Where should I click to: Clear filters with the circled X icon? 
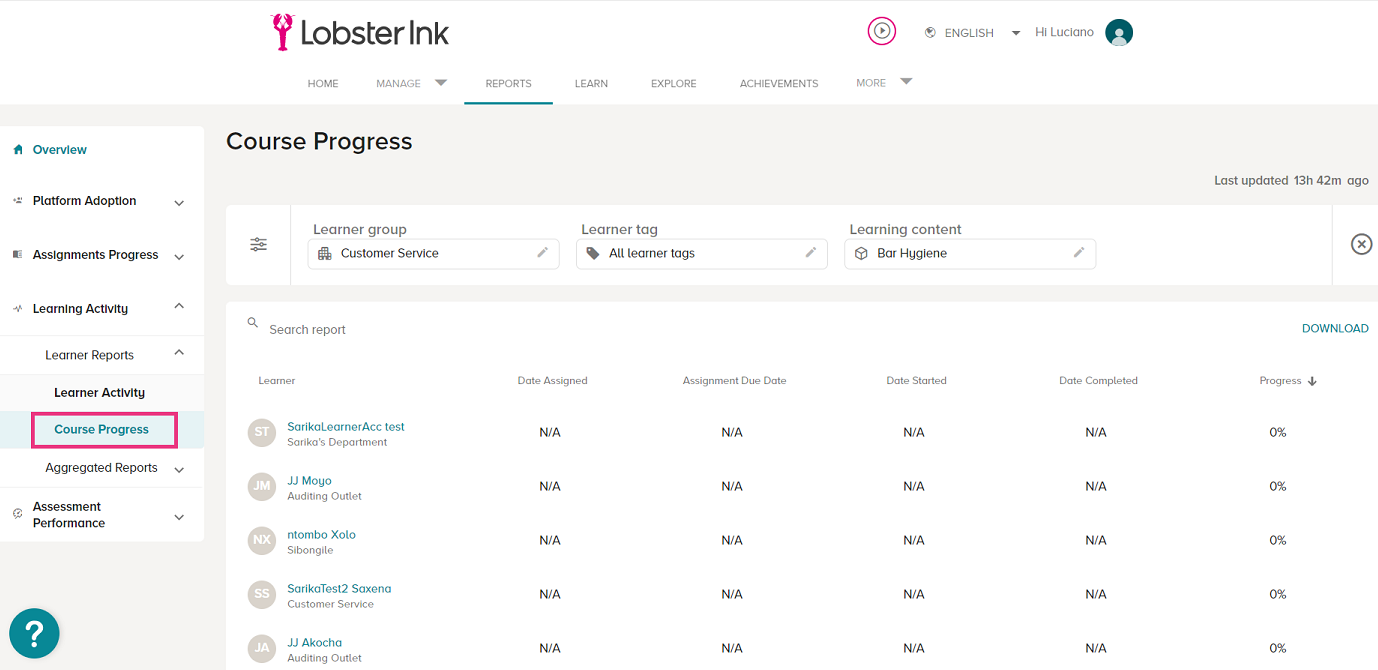click(1361, 244)
